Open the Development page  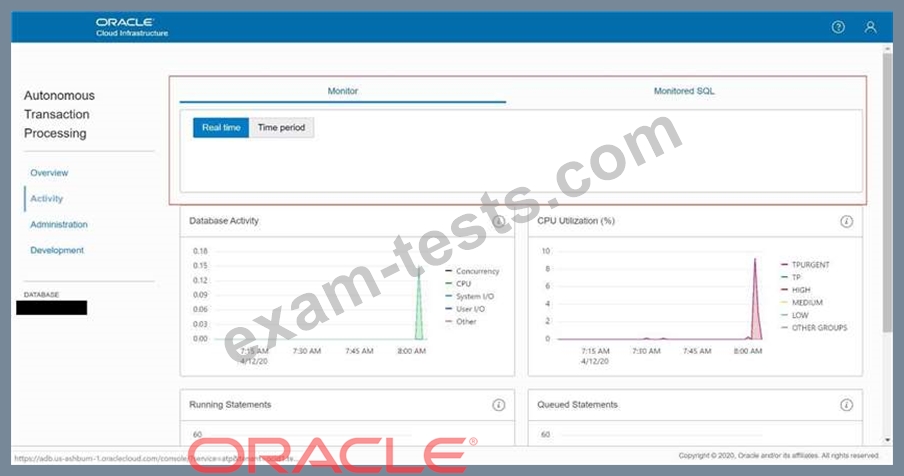(x=57, y=251)
